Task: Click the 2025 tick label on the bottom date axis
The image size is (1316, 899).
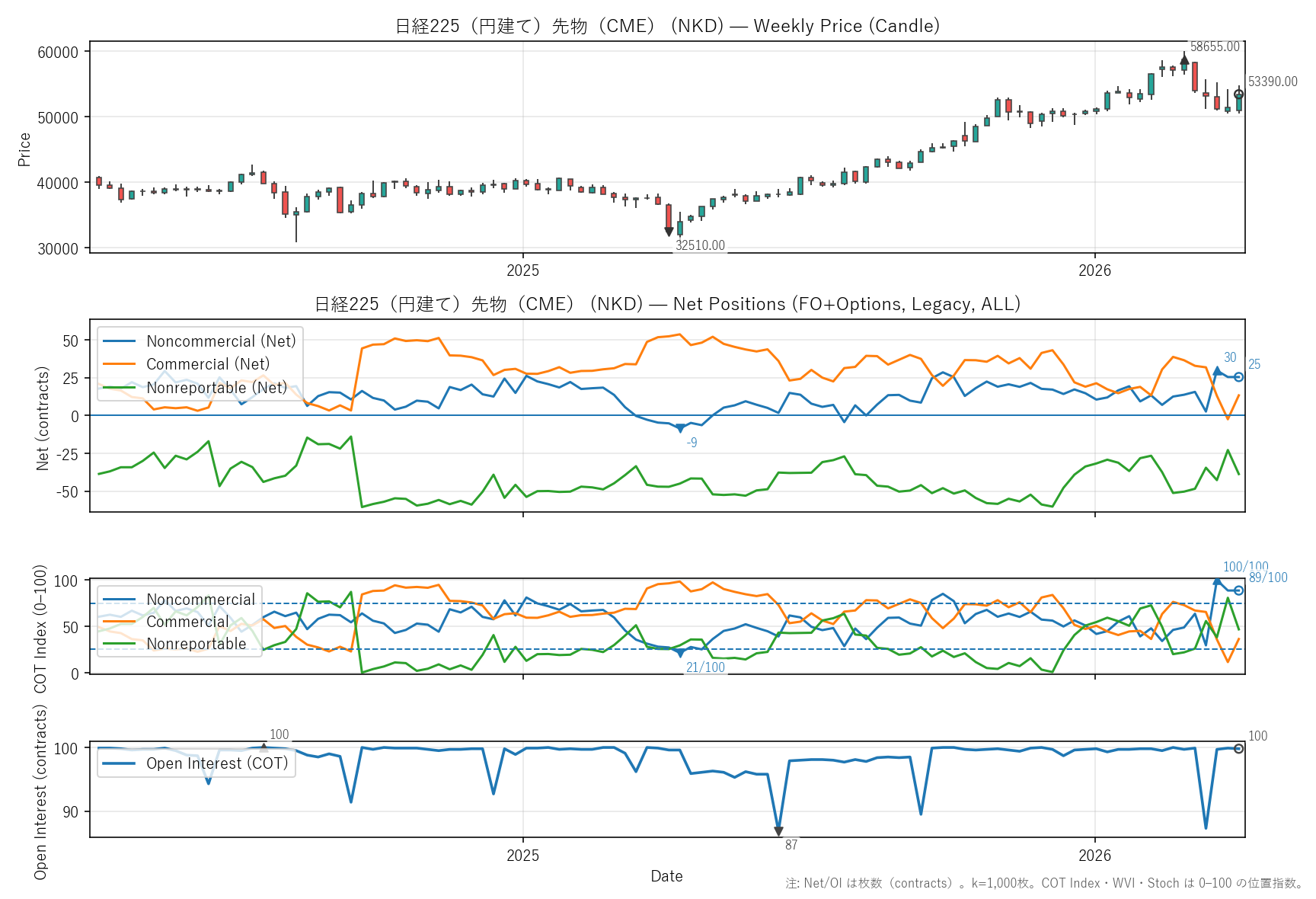Action: coord(522,856)
